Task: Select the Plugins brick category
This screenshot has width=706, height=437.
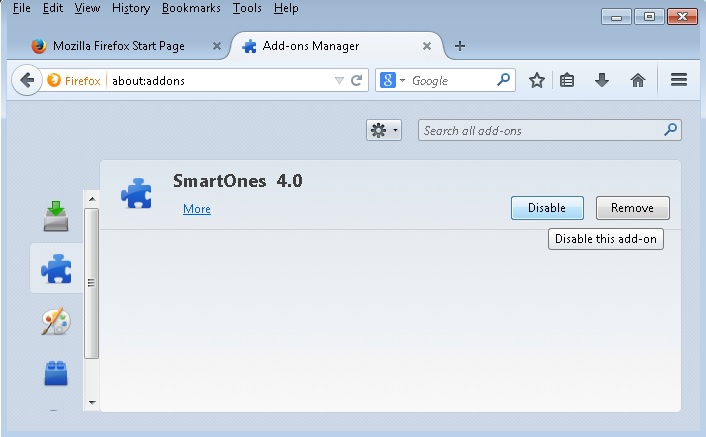Action: pos(56,373)
